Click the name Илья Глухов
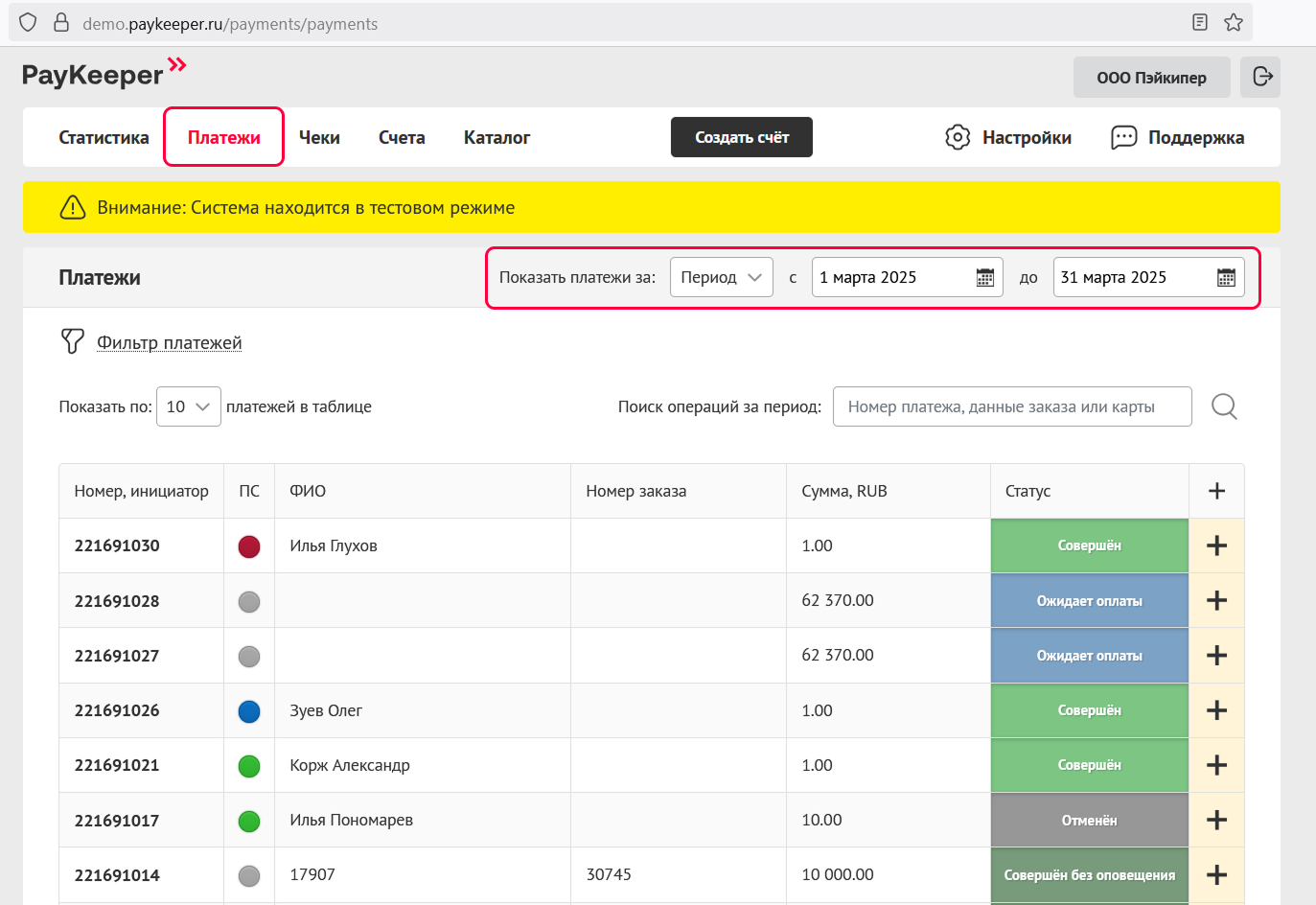 tap(334, 545)
